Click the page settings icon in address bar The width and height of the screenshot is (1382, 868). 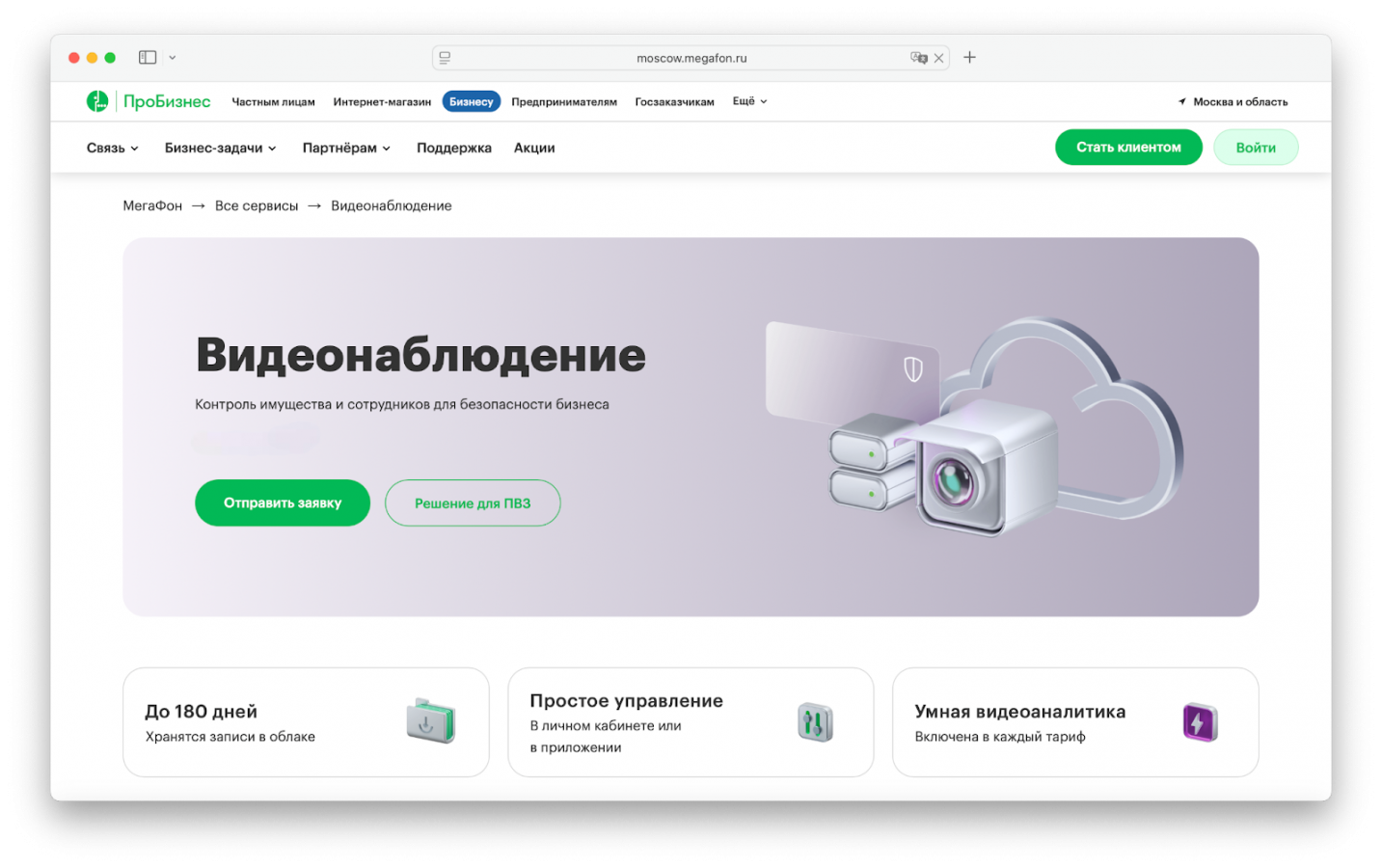click(x=445, y=58)
